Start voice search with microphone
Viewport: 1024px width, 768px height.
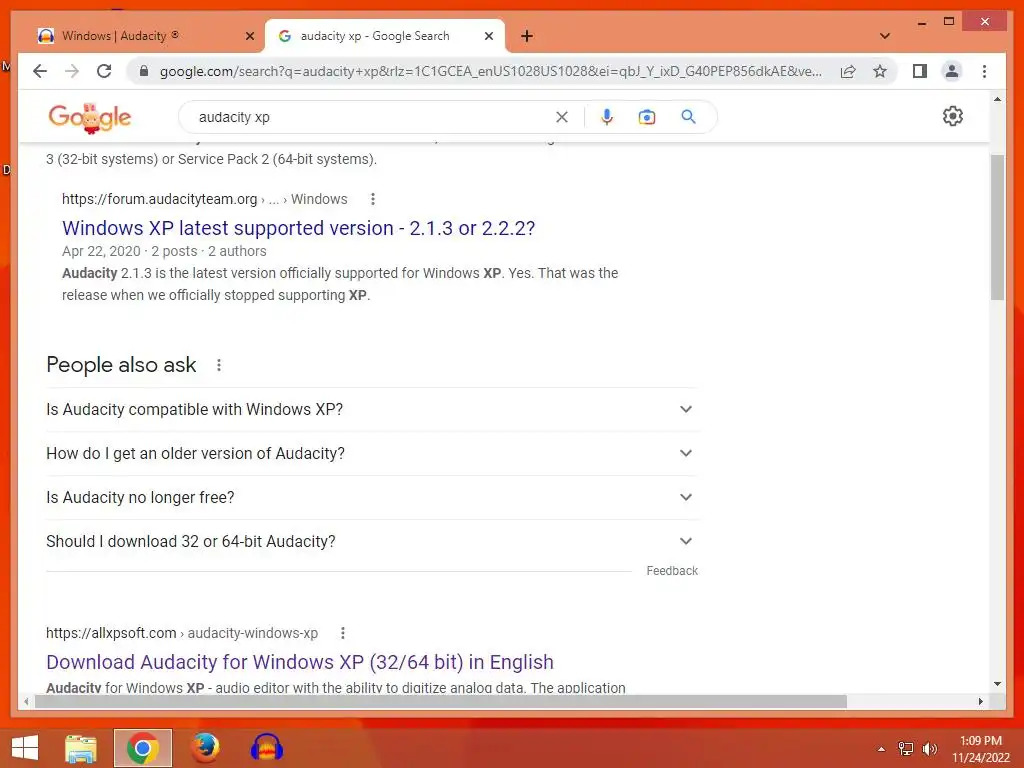(x=607, y=117)
